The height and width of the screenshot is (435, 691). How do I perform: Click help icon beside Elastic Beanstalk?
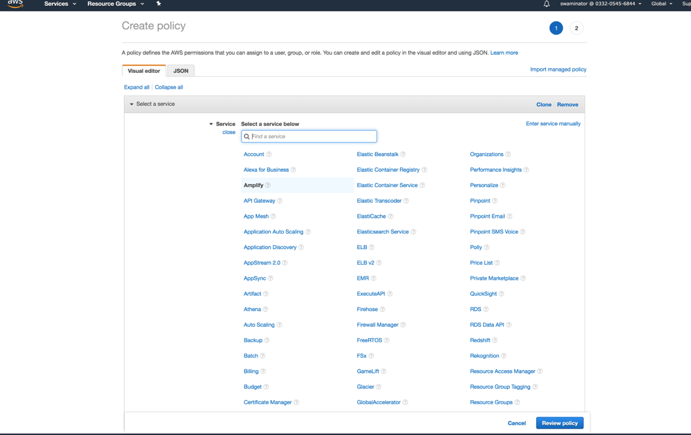click(403, 154)
